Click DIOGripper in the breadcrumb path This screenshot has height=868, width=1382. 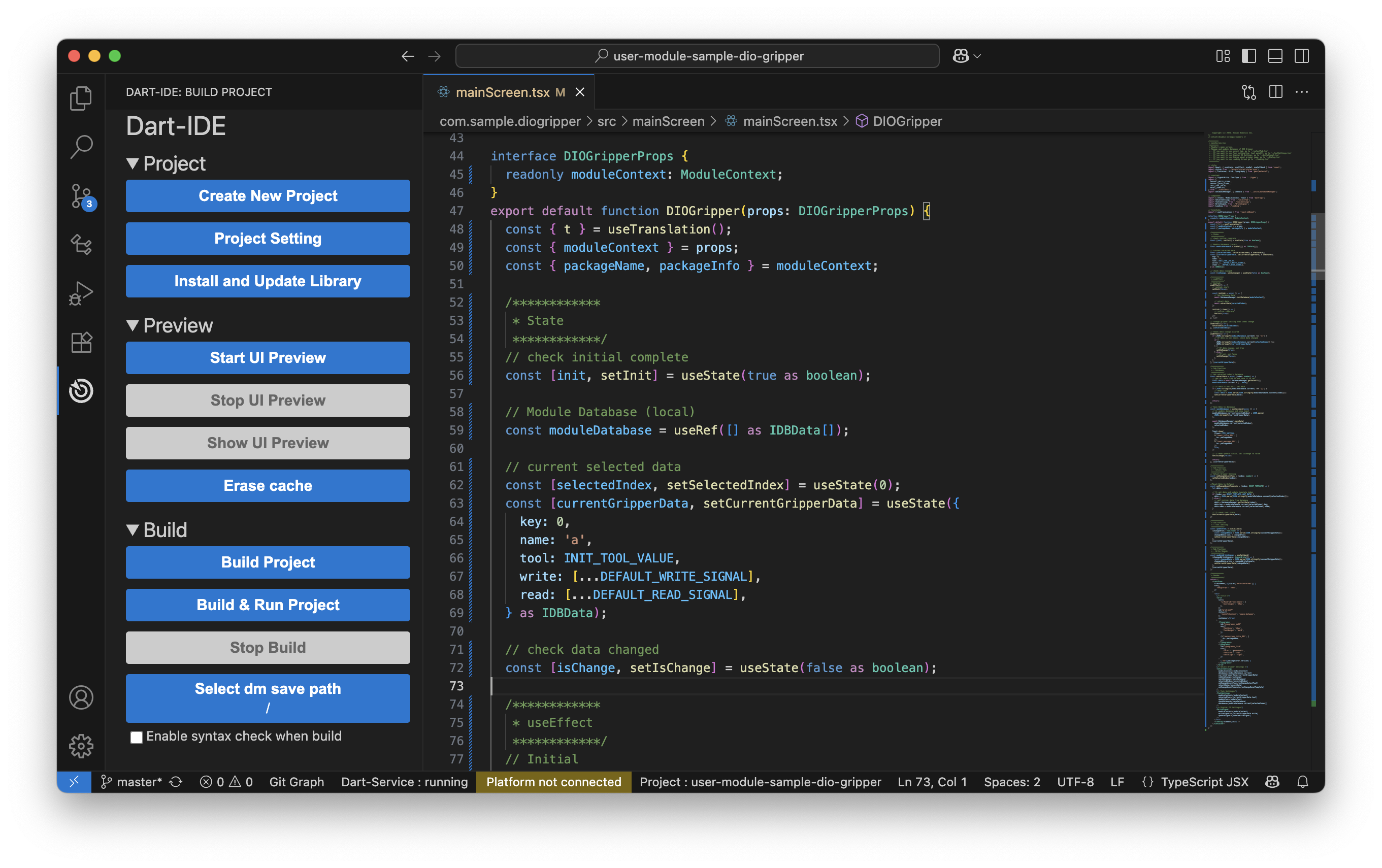(x=907, y=121)
